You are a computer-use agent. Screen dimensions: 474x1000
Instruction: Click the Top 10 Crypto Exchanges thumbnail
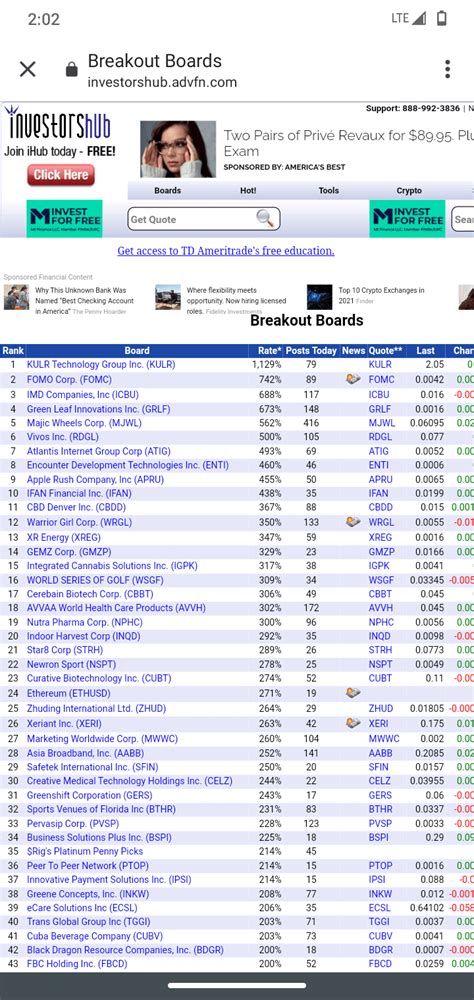[x=320, y=297]
